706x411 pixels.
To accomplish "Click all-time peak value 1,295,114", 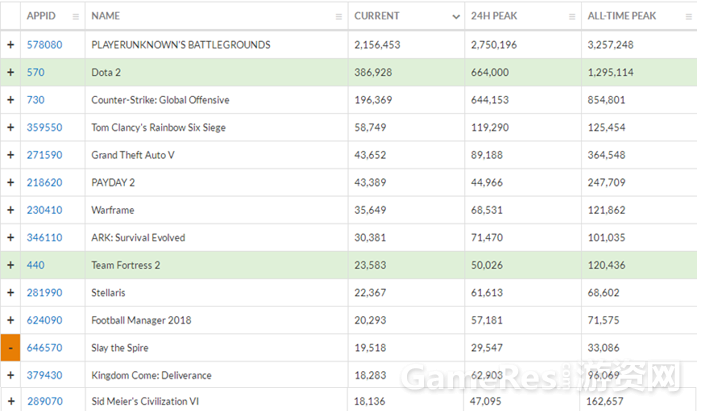I will pyautogui.click(x=611, y=72).
